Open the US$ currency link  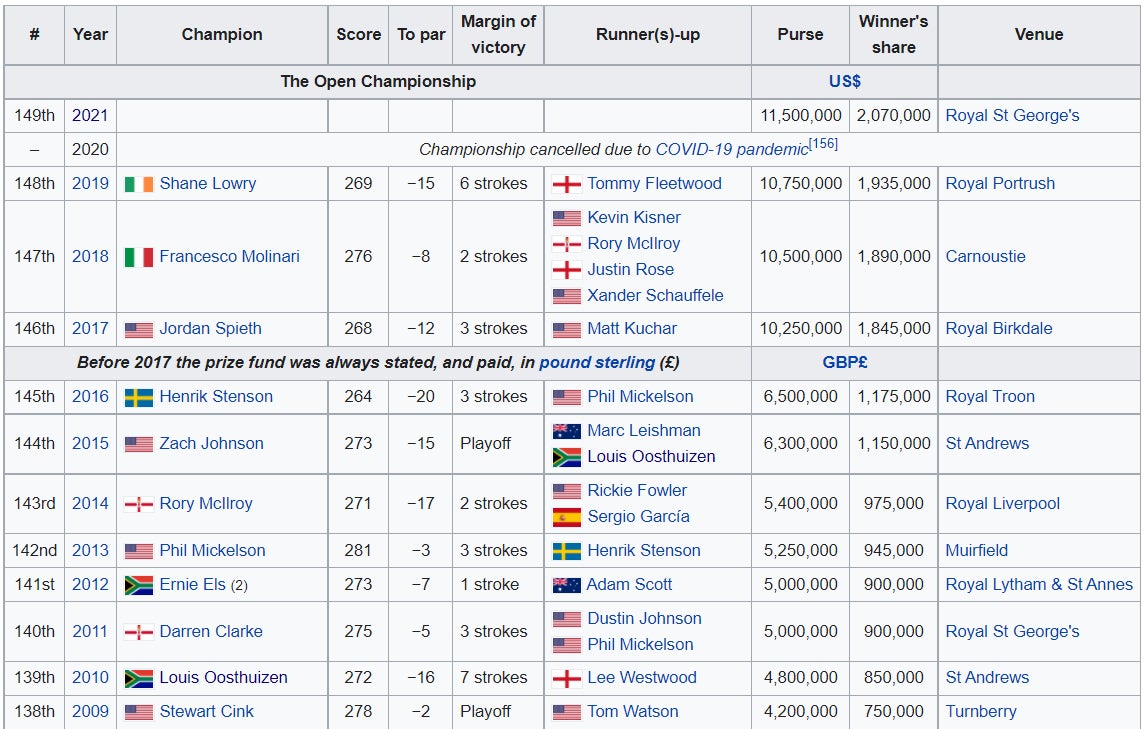(845, 81)
